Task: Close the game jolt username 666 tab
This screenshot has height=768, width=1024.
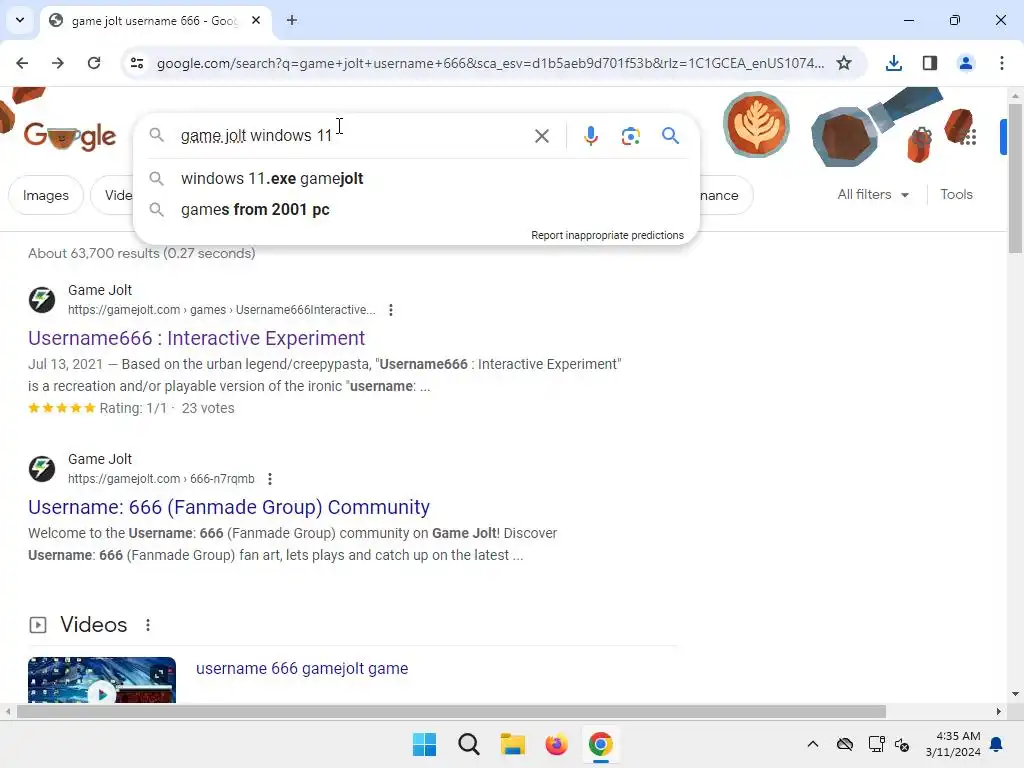Action: click(x=256, y=20)
